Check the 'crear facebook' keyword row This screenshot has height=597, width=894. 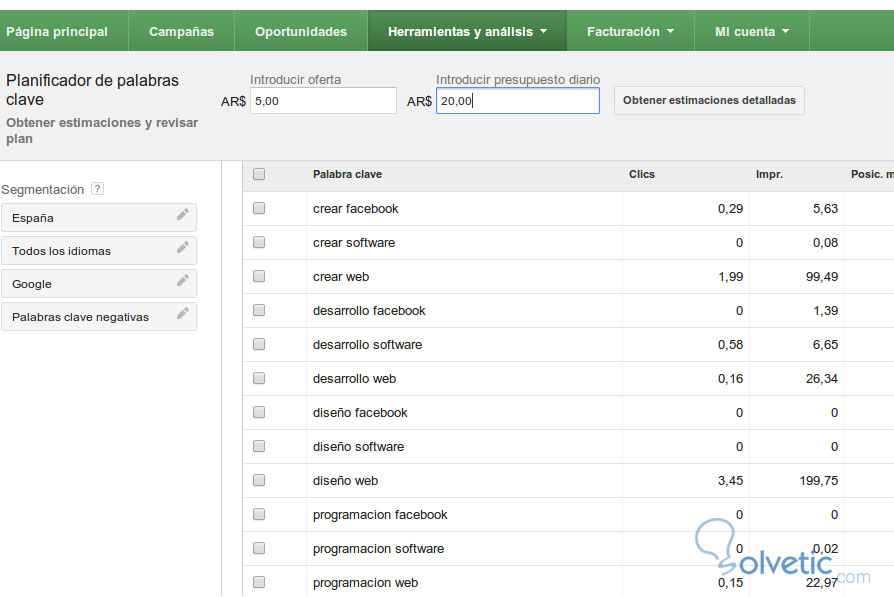tap(259, 208)
